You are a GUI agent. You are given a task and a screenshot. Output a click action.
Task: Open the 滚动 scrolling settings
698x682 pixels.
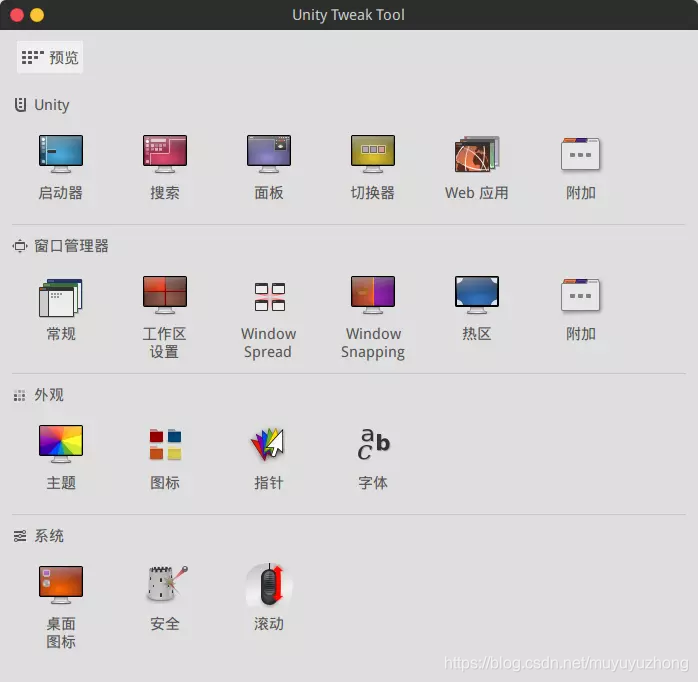click(269, 598)
